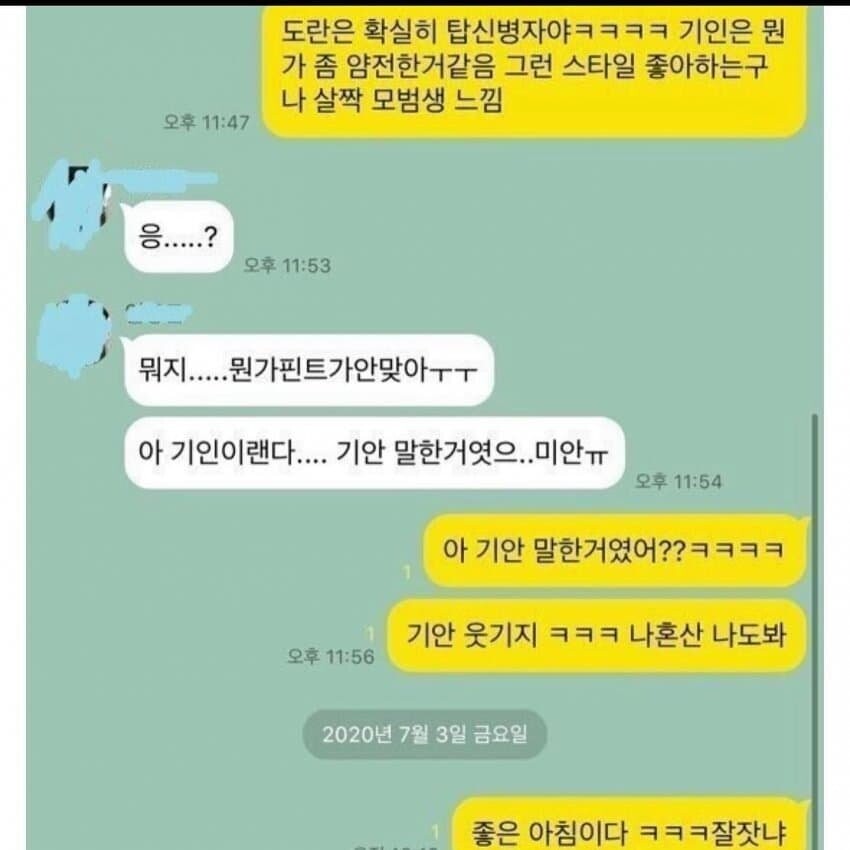Click the 2020년 7월 3일 금요일 date divider
This screenshot has height=850, width=850.
click(x=424, y=735)
